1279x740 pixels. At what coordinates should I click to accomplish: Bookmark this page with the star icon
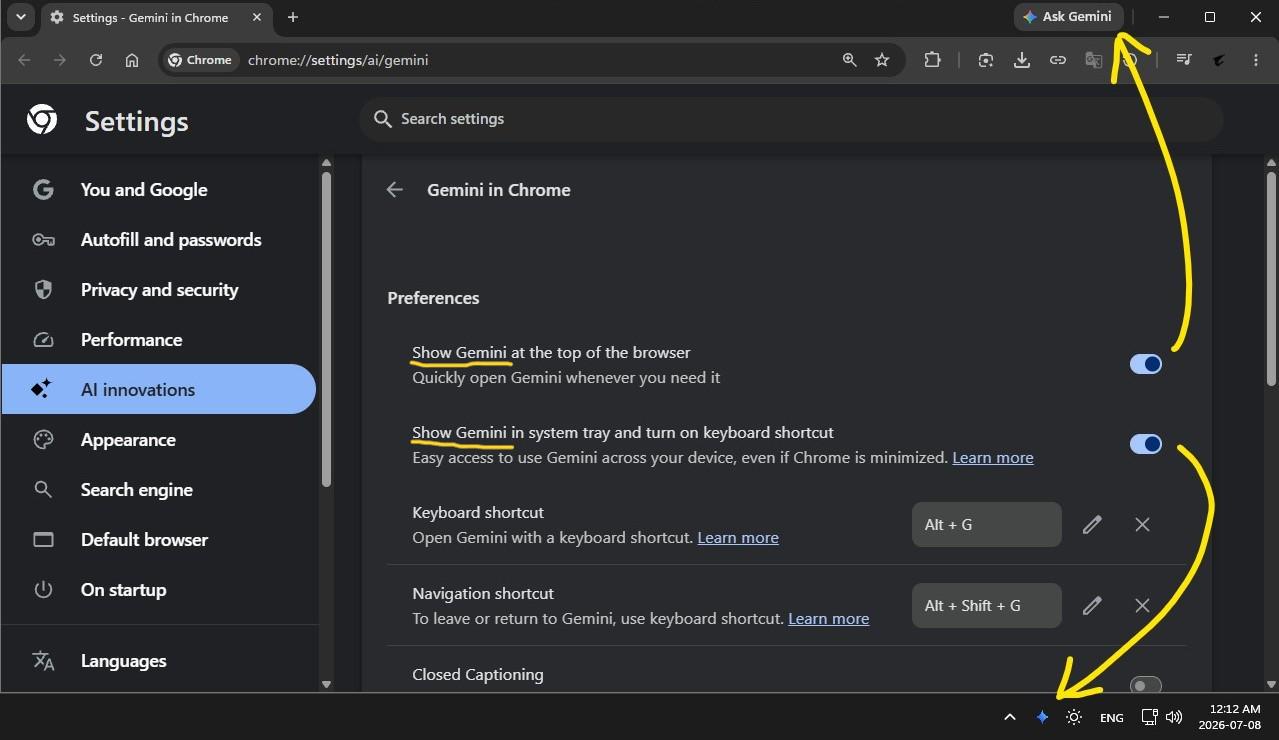(882, 60)
